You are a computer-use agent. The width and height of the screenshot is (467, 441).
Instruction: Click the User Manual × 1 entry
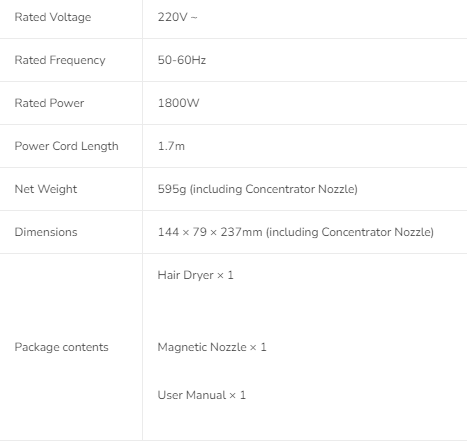pyautogui.click(x=202, y=395)
